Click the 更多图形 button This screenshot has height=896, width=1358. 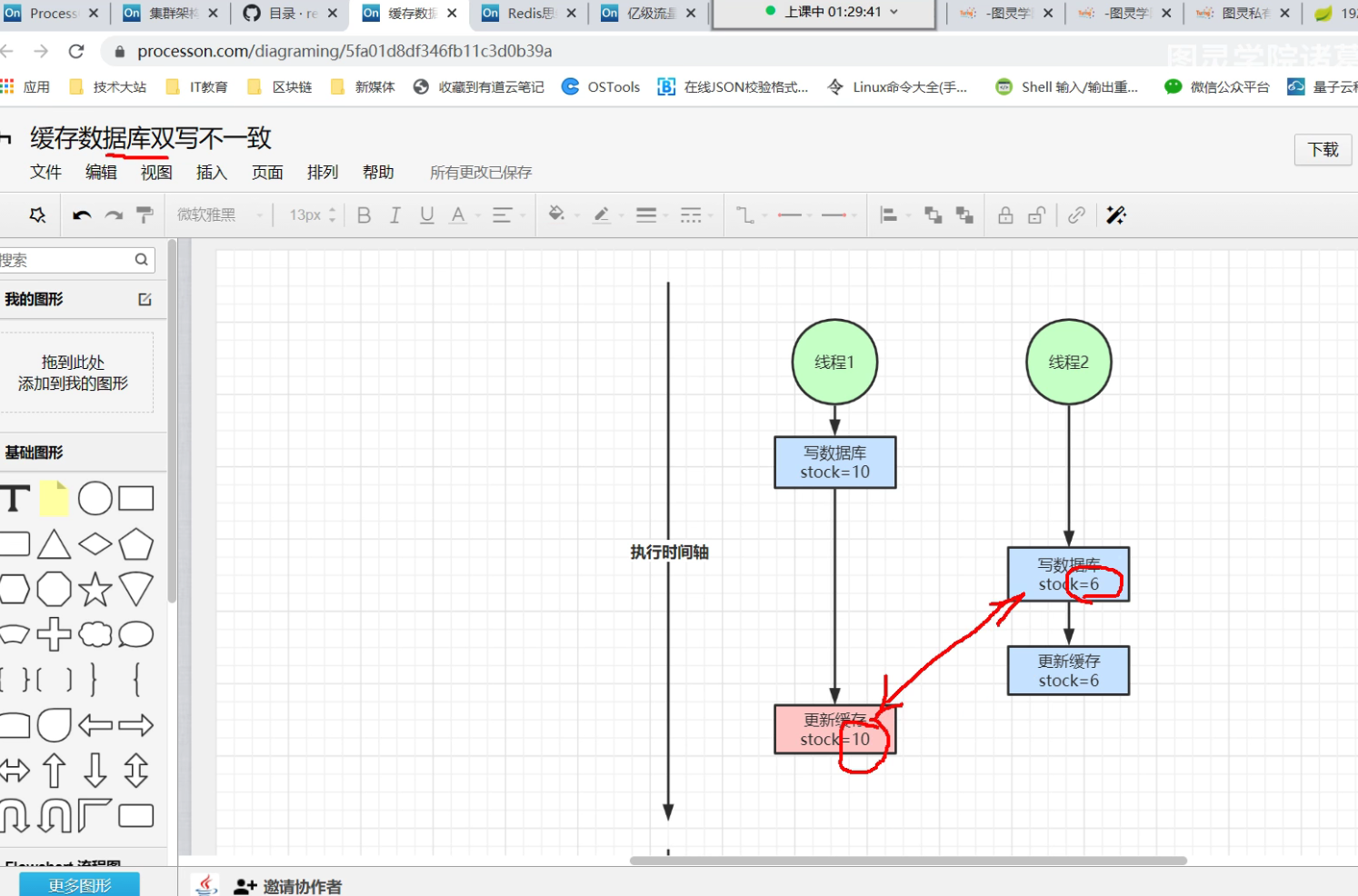coord(80,885)
